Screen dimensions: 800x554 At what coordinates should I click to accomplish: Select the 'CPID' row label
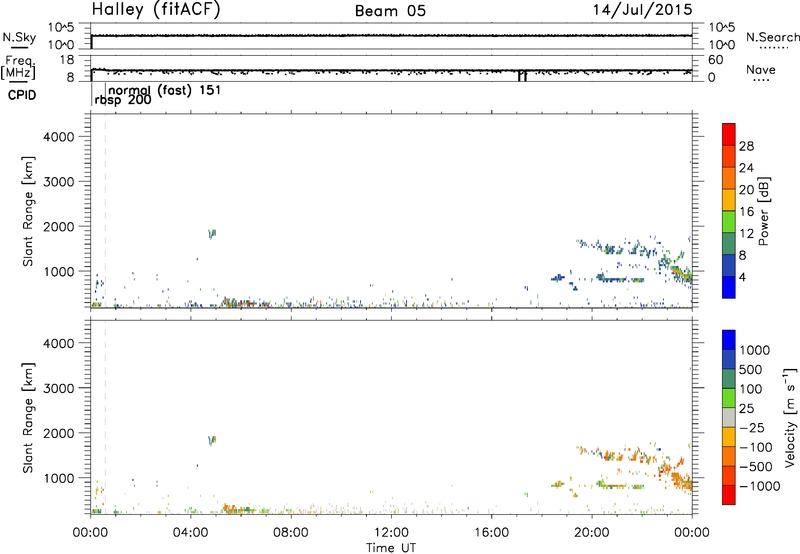coord(22,95)
